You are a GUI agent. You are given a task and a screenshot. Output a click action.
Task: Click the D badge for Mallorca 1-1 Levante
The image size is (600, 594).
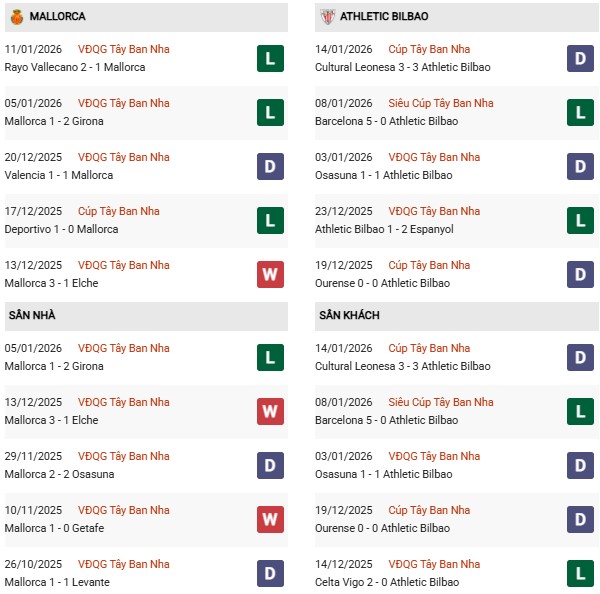click(x=270, y=574)
